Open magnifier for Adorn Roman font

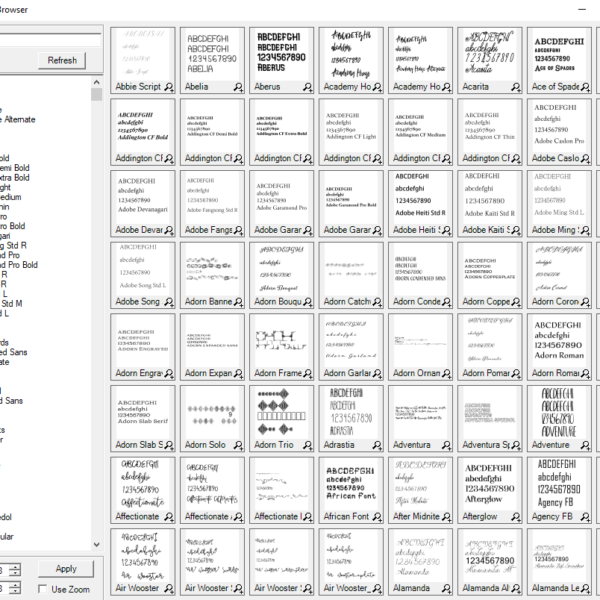coord(585,373)
